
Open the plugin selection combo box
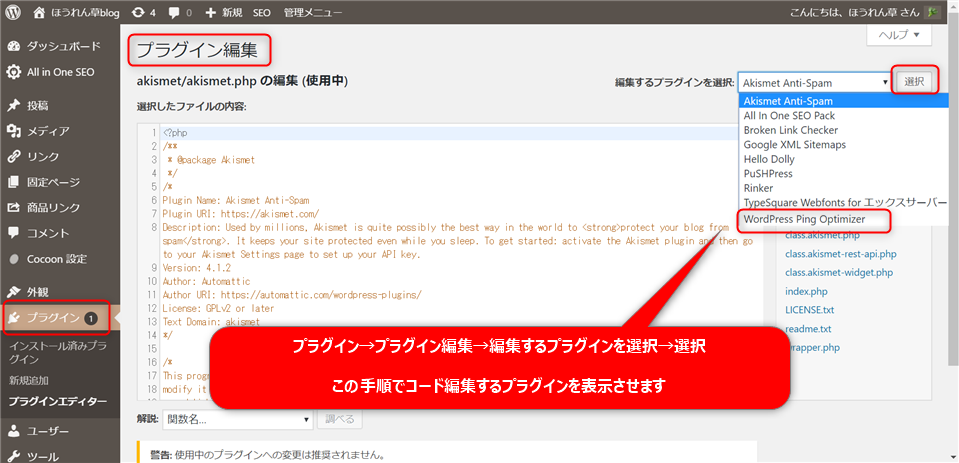(x=815, y=83)
